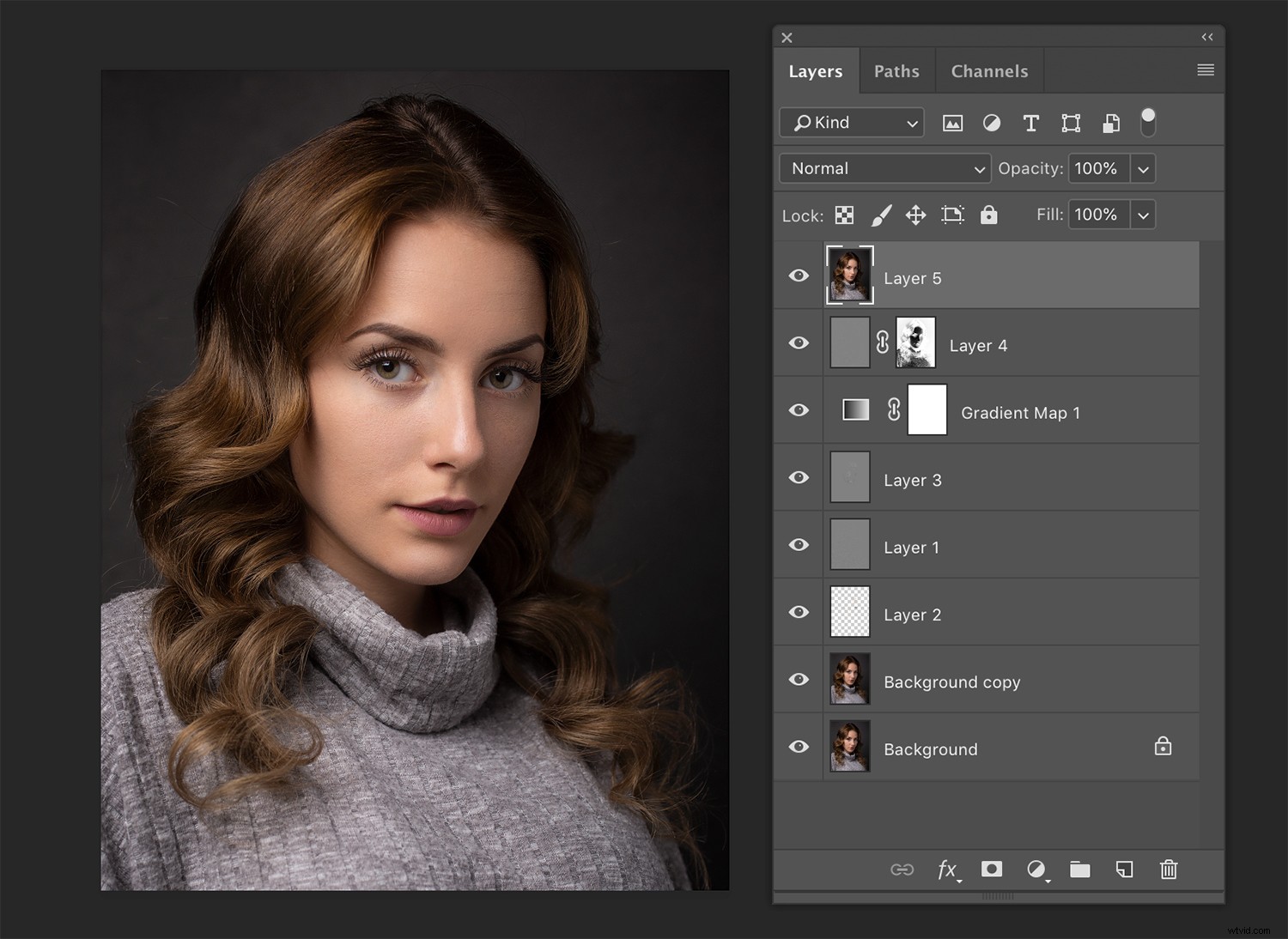This screenshot has height=939, width=1288.
Task: Click the Link layers icon
Action: tap(903, 869)
